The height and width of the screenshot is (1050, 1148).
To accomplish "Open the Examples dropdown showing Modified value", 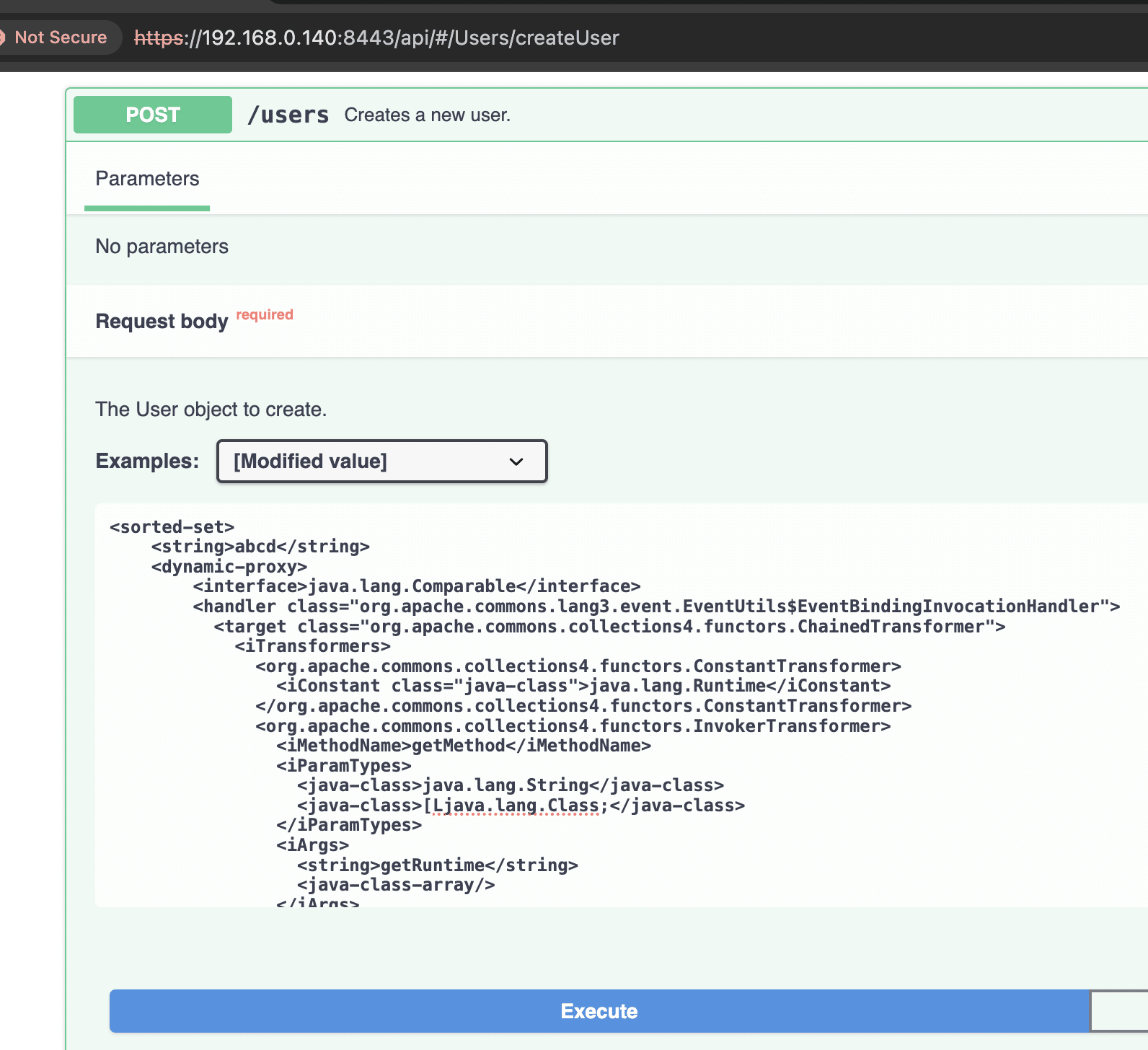I will pyautogui.click(x=382, y=462).
